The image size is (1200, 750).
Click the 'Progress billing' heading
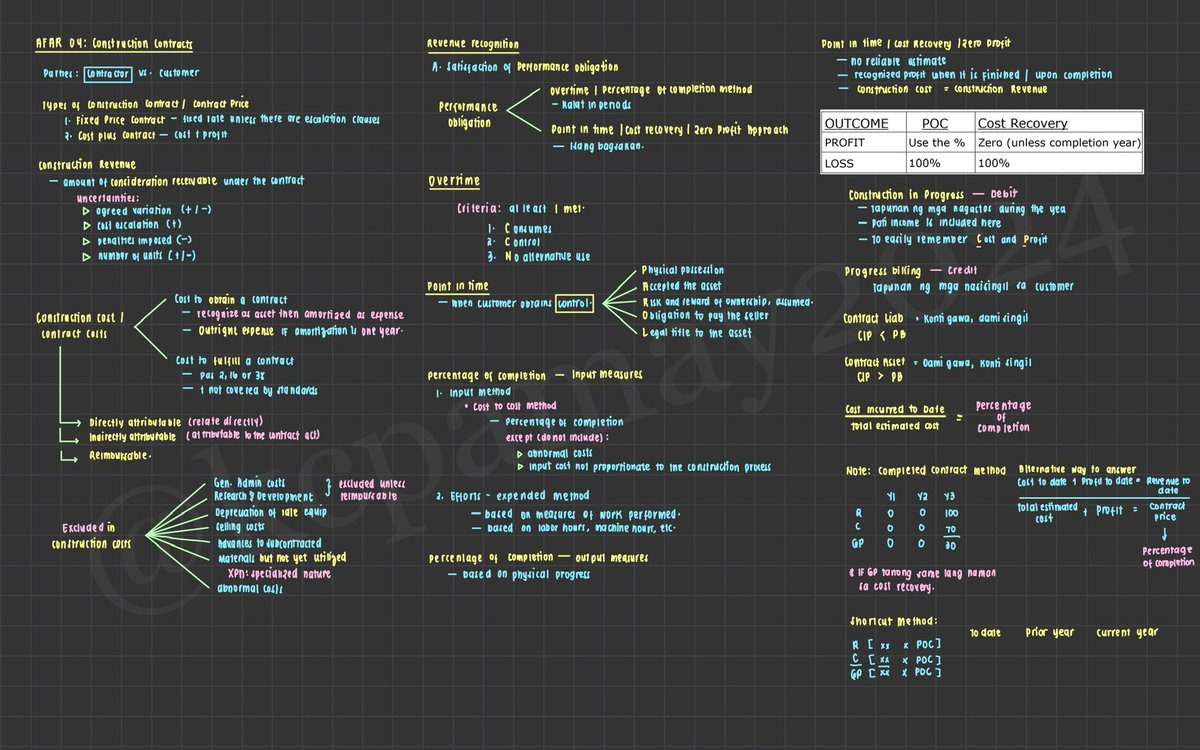click(x=883, y=272)
